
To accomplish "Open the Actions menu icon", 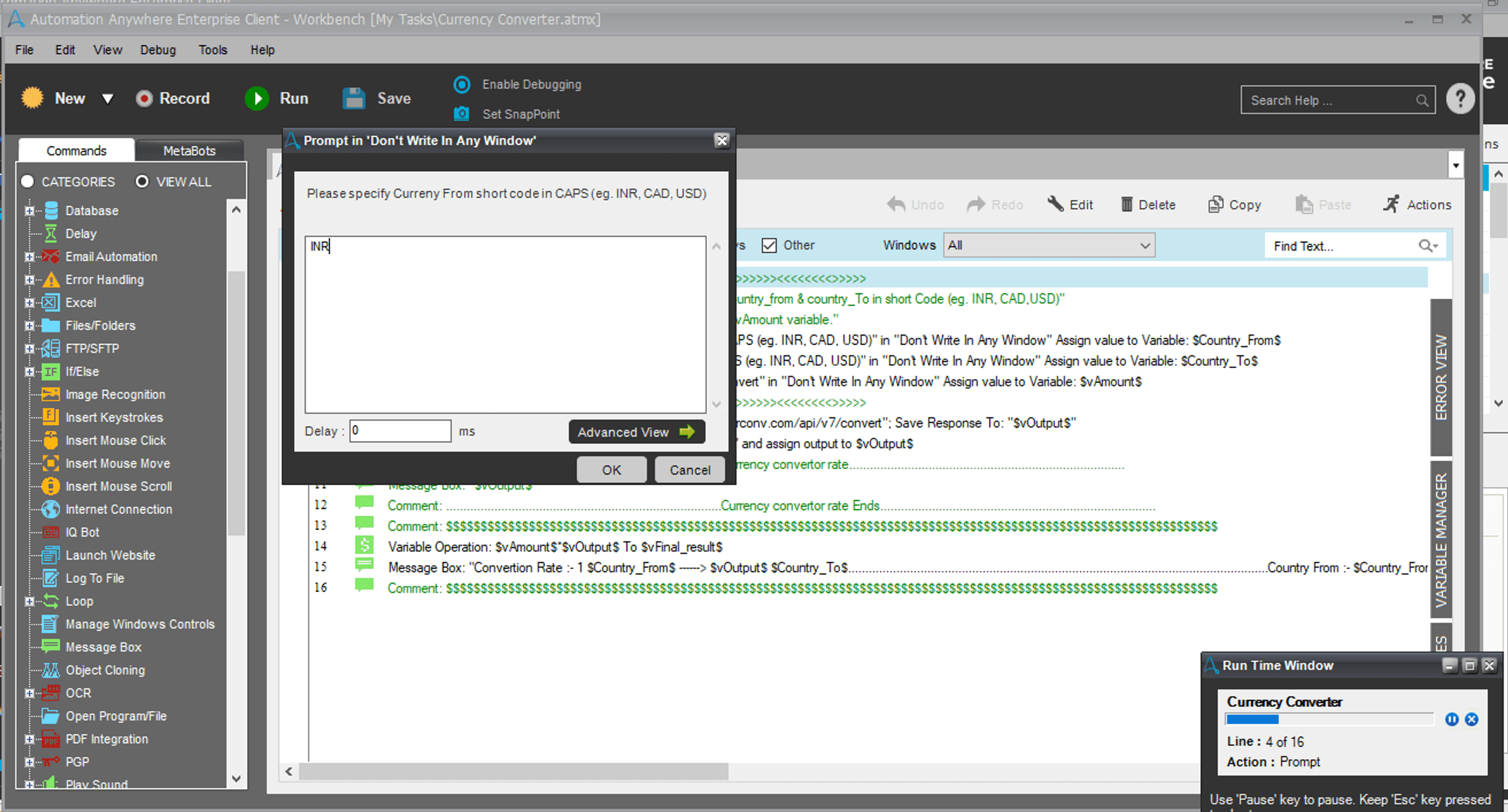I will [x=1391, y=204].
